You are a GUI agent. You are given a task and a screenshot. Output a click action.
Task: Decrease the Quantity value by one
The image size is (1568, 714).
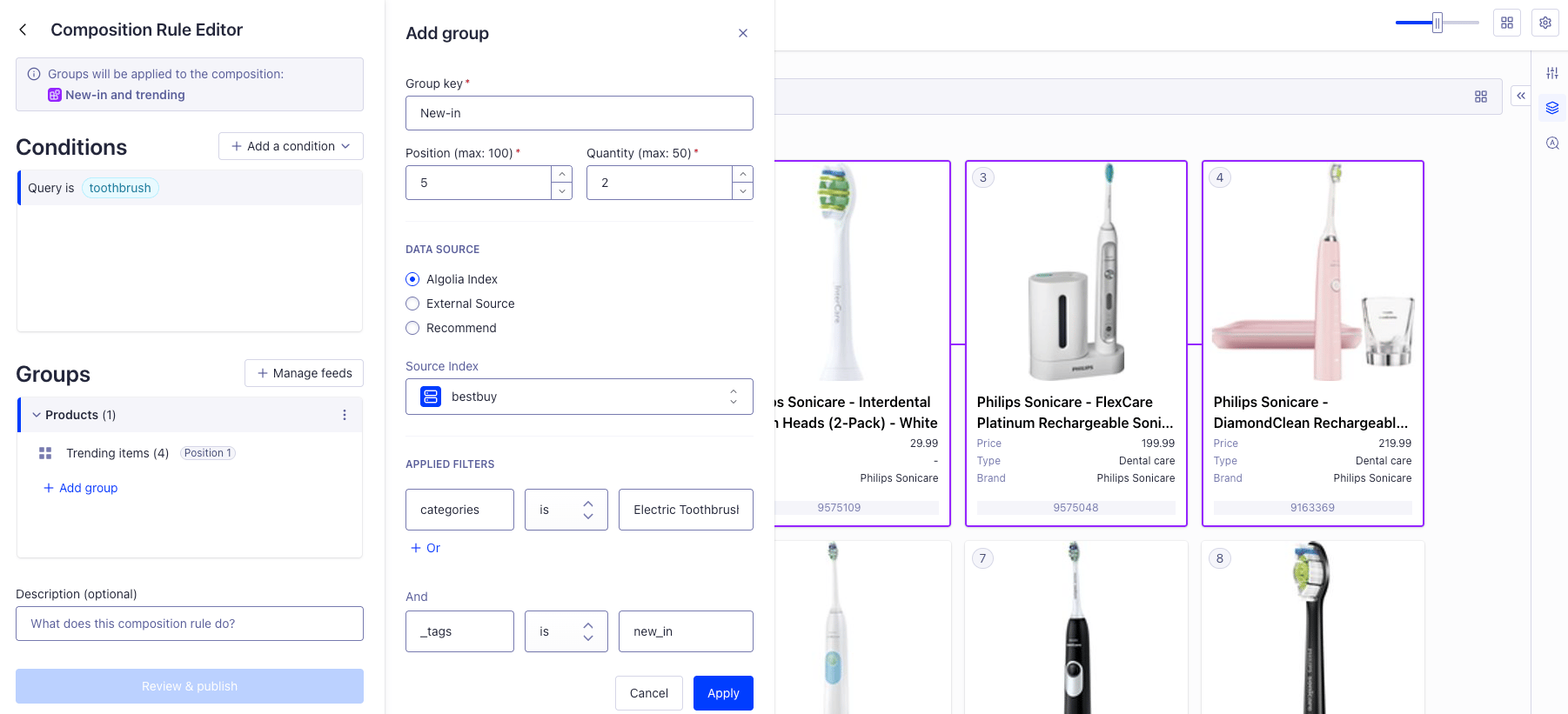743,191
